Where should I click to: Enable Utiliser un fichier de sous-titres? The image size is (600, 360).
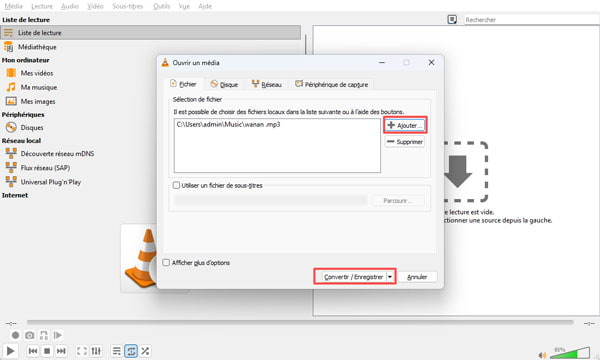(x=176, y=185)
